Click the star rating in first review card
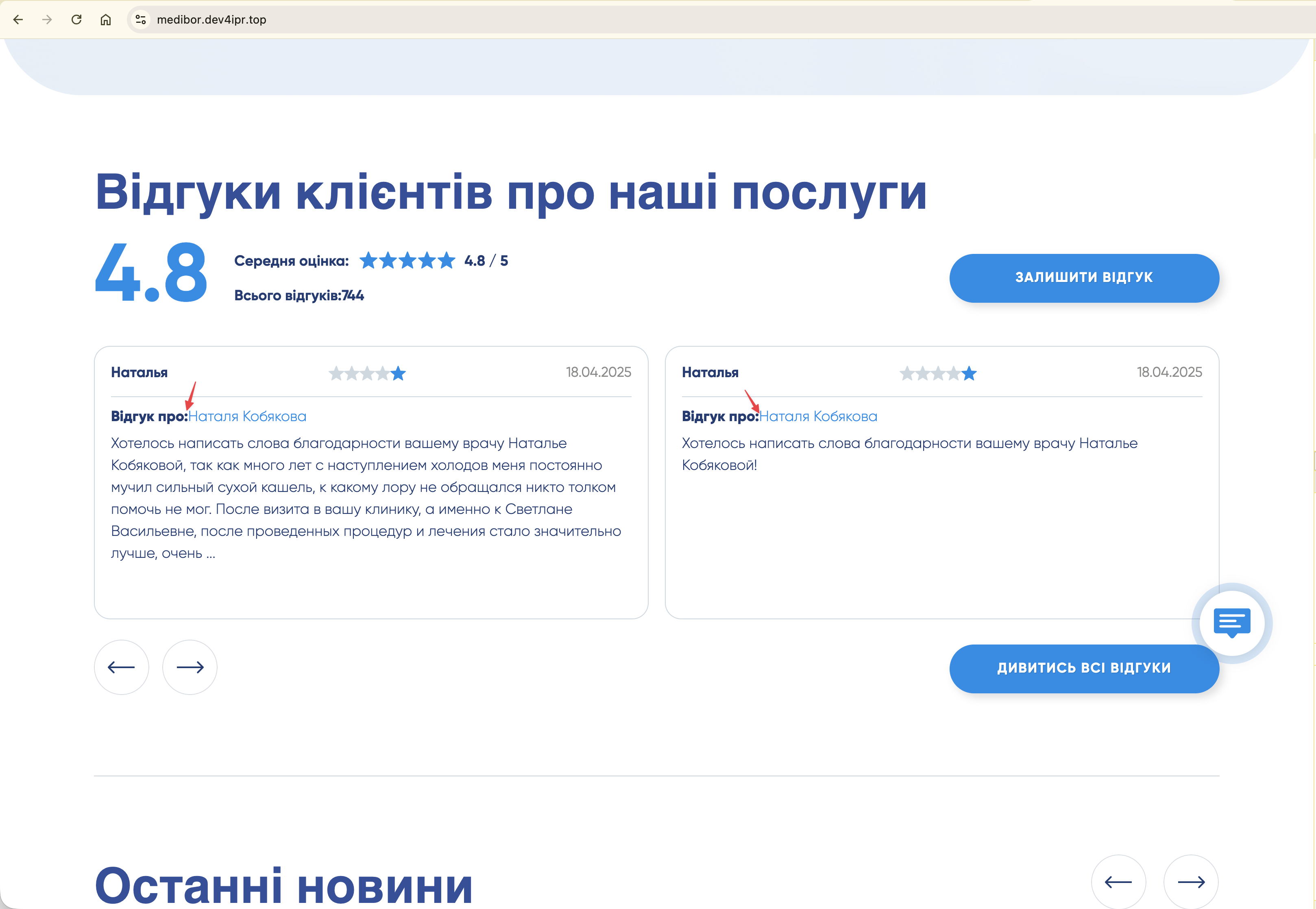 pos(367,373)
